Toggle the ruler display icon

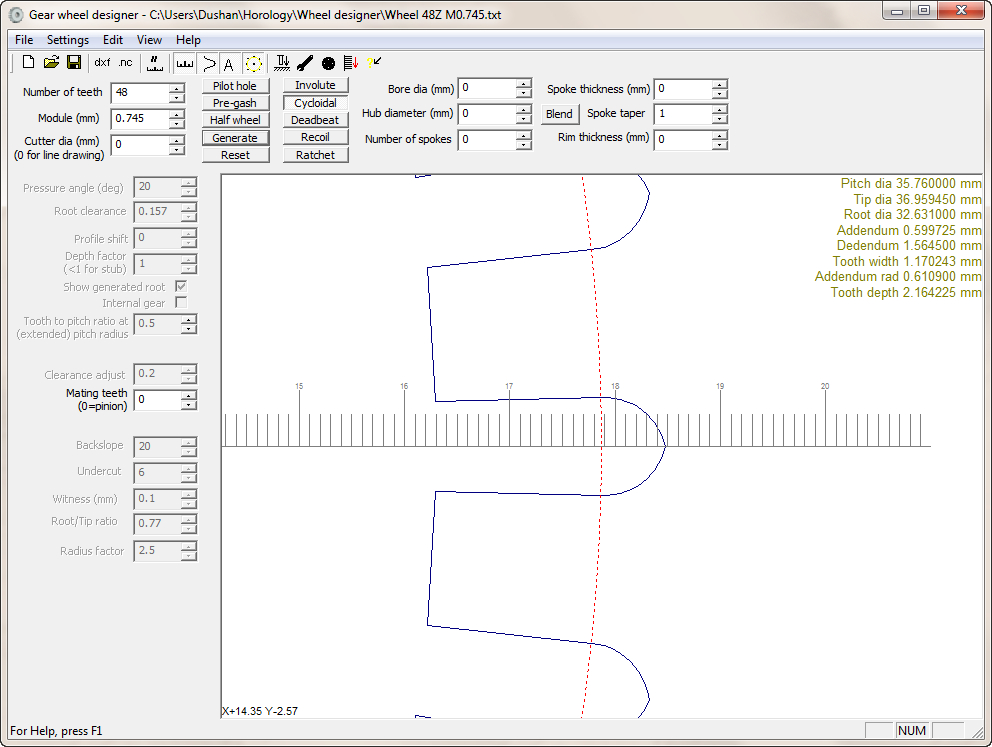(184, 63)
